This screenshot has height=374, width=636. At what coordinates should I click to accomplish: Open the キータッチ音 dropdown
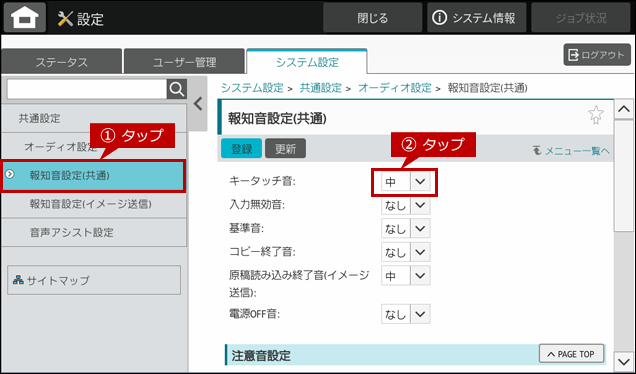click(x=406, y=182)
